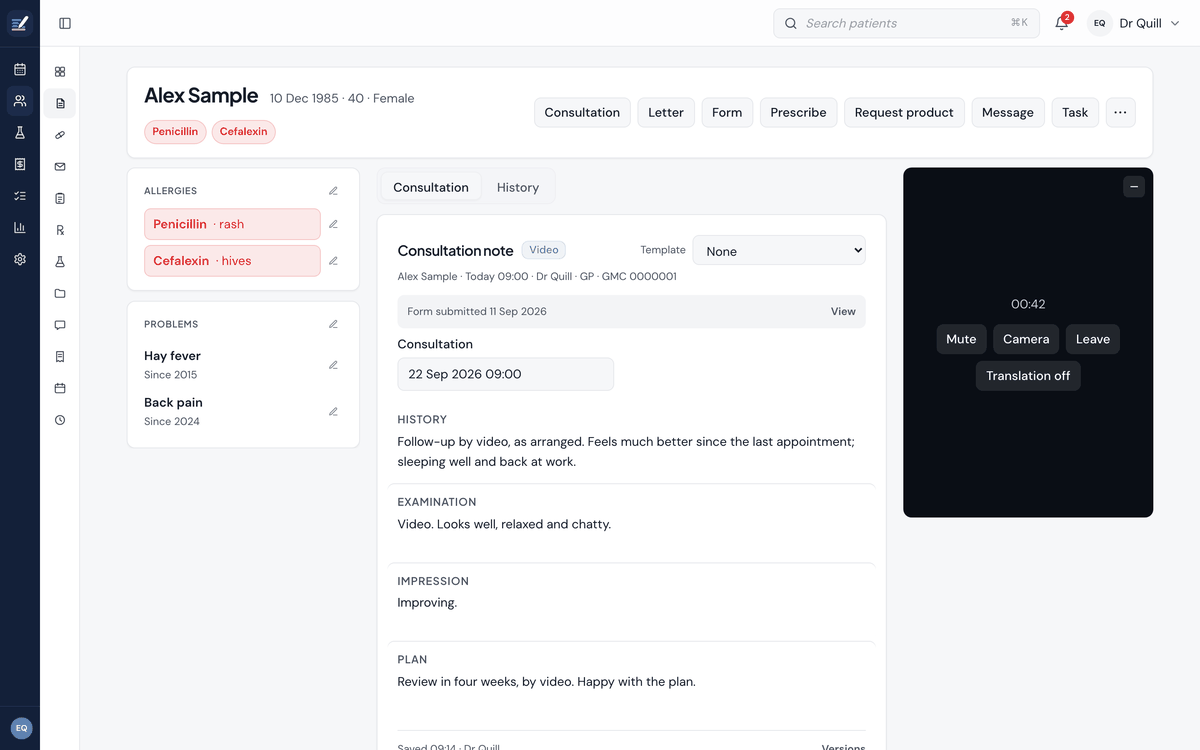1200x750 pixels.
Task: Open the more actions ellipsis menu
Action: [1120, 112]
